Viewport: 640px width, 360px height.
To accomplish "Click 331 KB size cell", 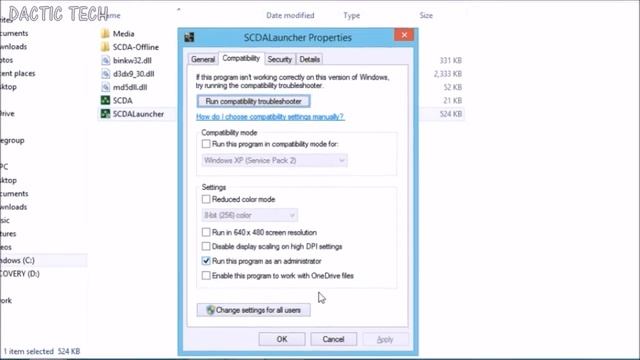I will [451, 60].
